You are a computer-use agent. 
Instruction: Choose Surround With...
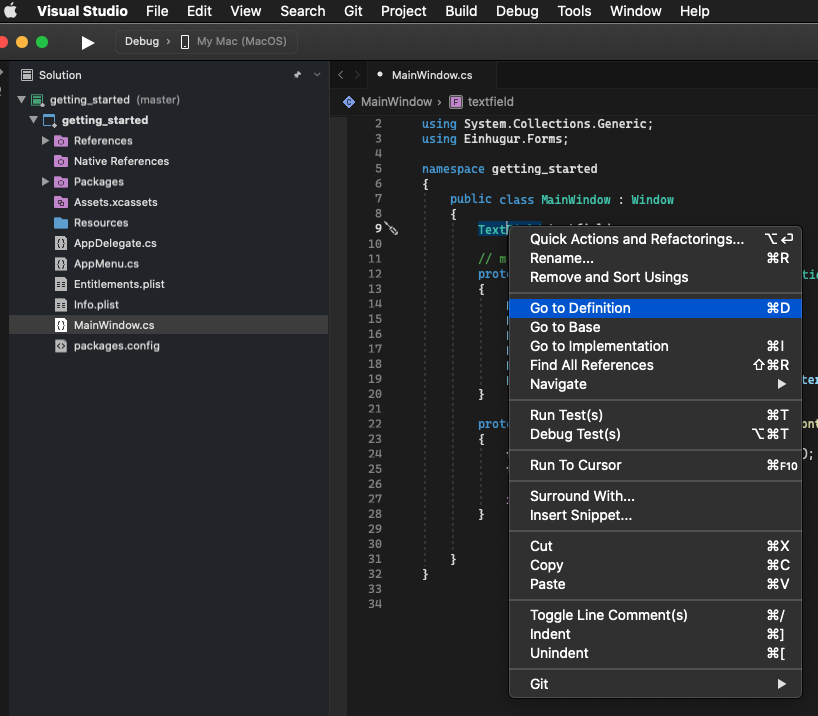click(655, 496)
